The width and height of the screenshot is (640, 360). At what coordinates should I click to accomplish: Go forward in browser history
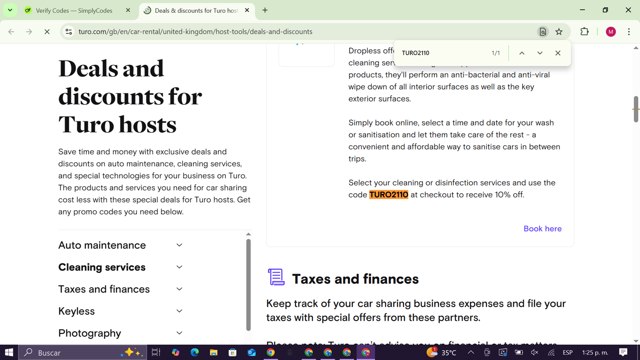point(29,31)
